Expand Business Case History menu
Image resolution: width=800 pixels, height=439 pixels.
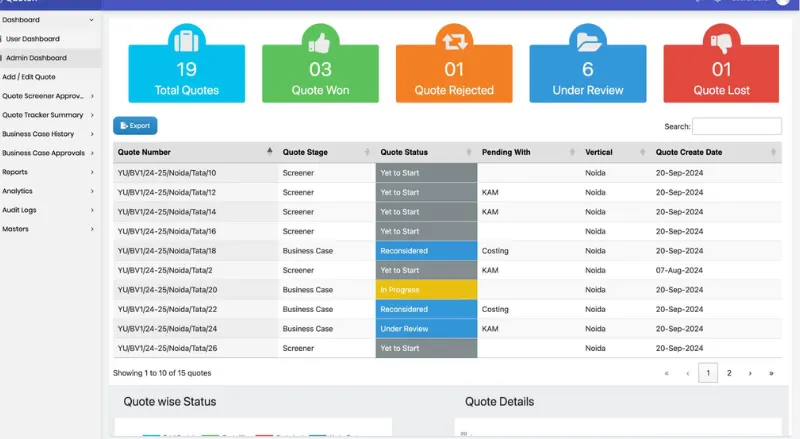(92, 134)
